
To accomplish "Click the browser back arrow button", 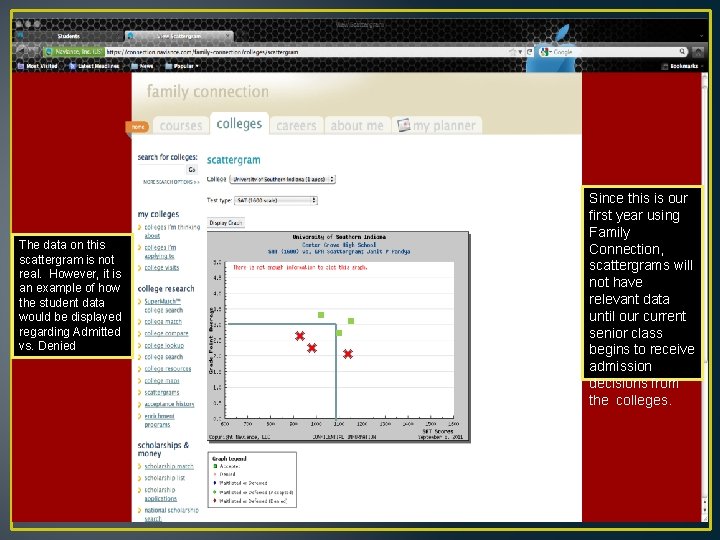I will click(x=24, y=51).
